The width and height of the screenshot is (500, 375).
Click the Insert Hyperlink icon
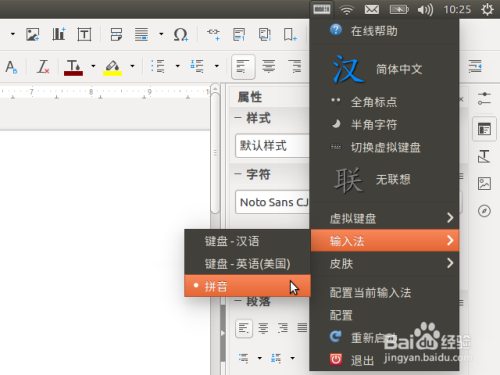pyautogui.click(x=213, y=34)
